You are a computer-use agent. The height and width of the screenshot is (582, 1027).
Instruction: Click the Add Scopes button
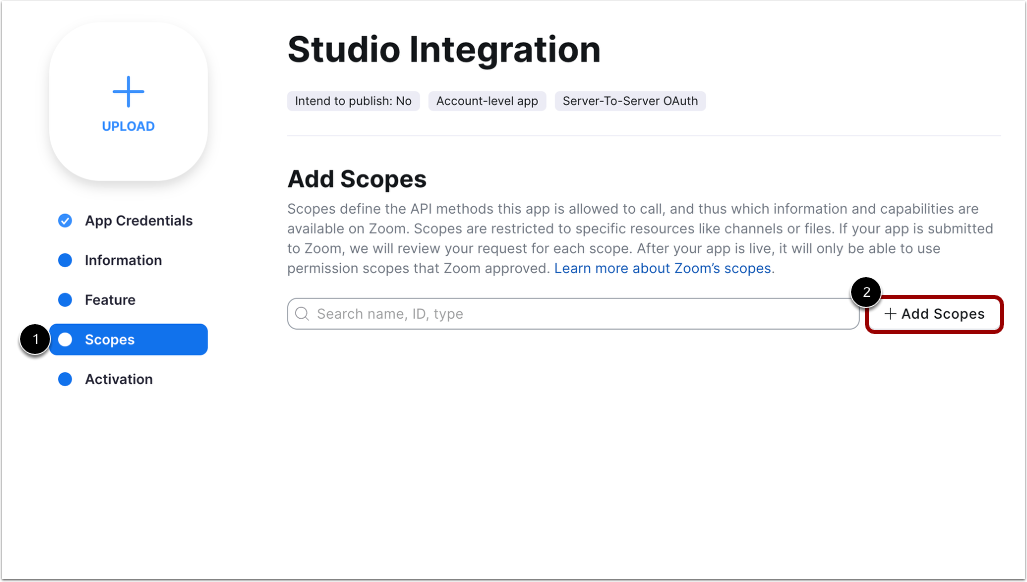coord(933,313)
